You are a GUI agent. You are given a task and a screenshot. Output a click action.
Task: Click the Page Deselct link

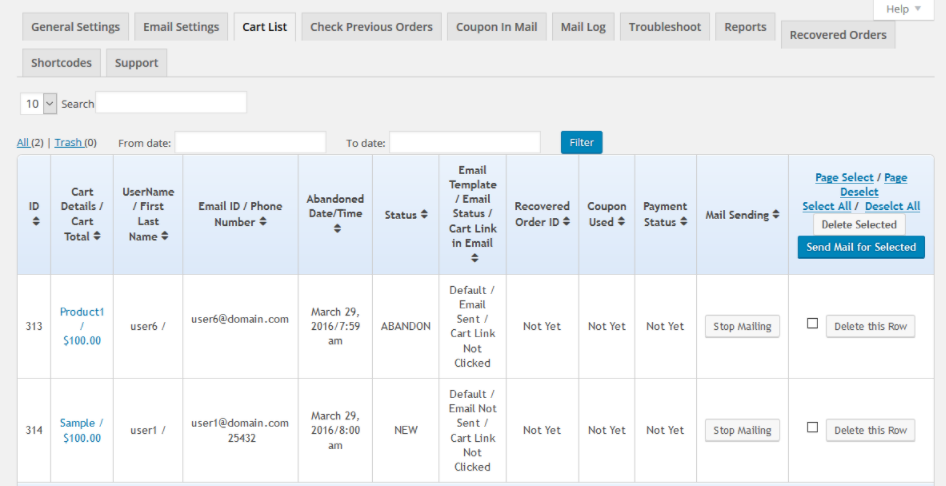pyautogui.click(x=874, y=185)
